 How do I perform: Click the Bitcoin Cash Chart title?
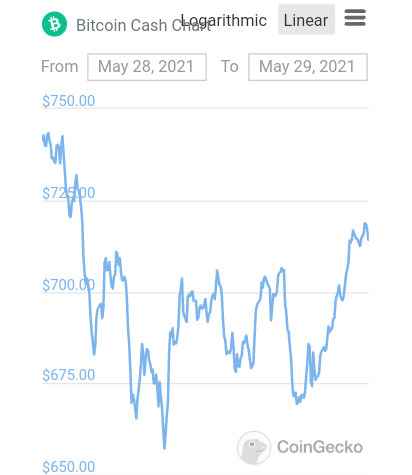pyautogui.click(x=144, y=25)
